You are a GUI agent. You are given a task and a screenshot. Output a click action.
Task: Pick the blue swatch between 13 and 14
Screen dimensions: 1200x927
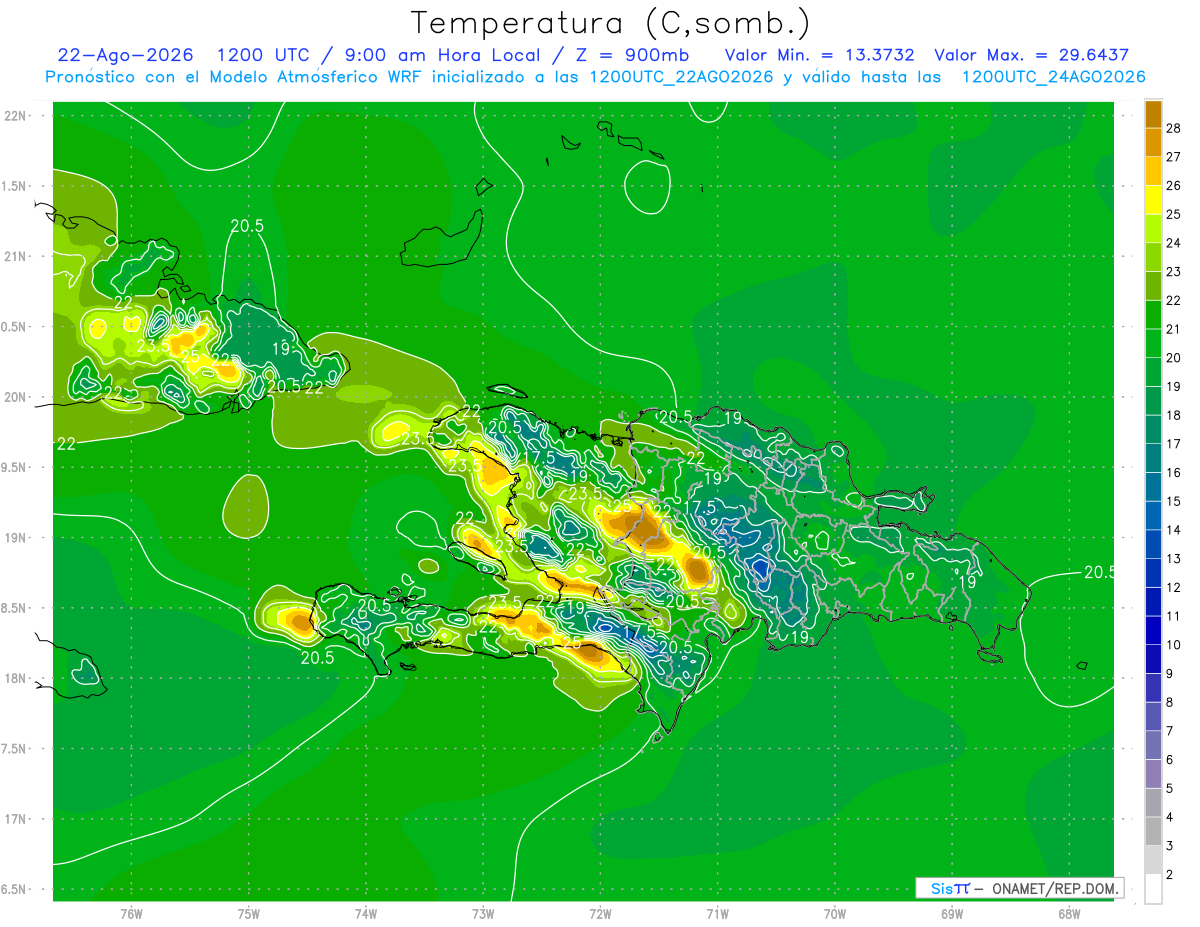pos(1153,545)
